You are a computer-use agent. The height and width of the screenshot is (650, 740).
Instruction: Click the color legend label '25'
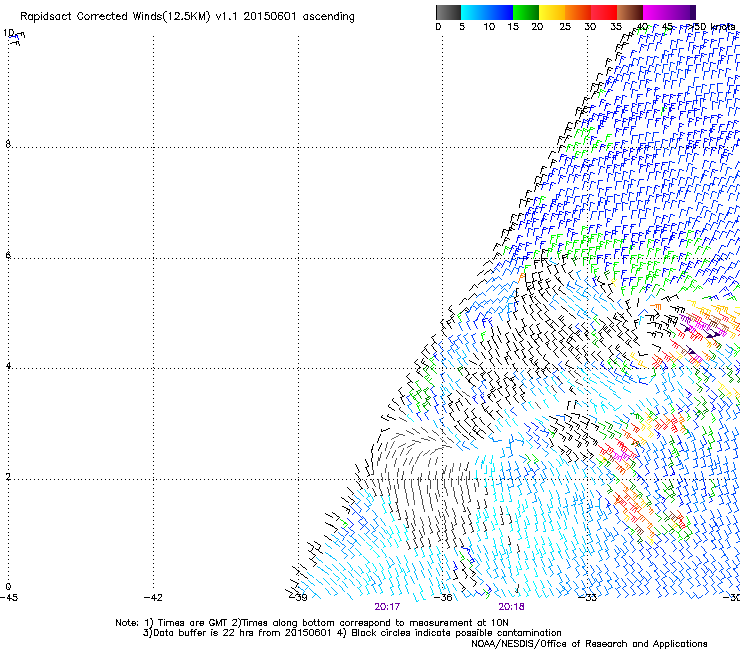565,27
